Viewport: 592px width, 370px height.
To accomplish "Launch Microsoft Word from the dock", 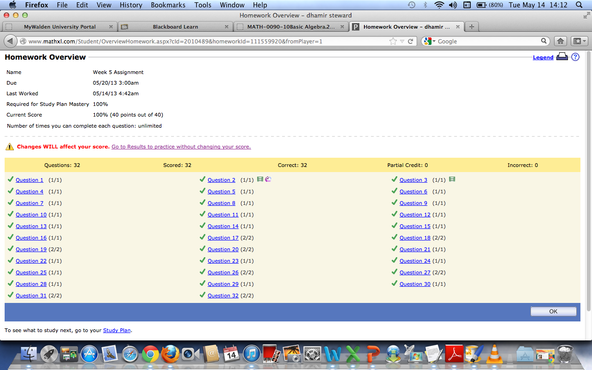I will (x=333, y=354).
